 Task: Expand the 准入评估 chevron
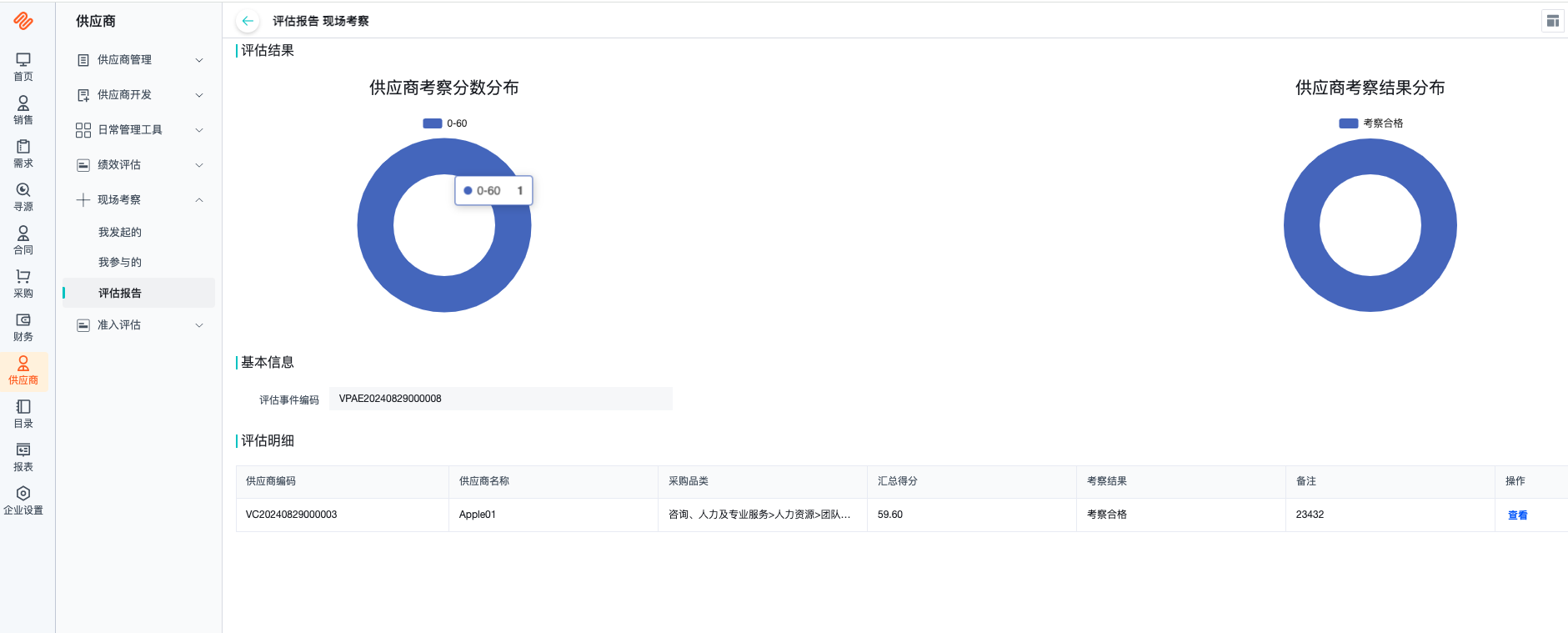199,325
